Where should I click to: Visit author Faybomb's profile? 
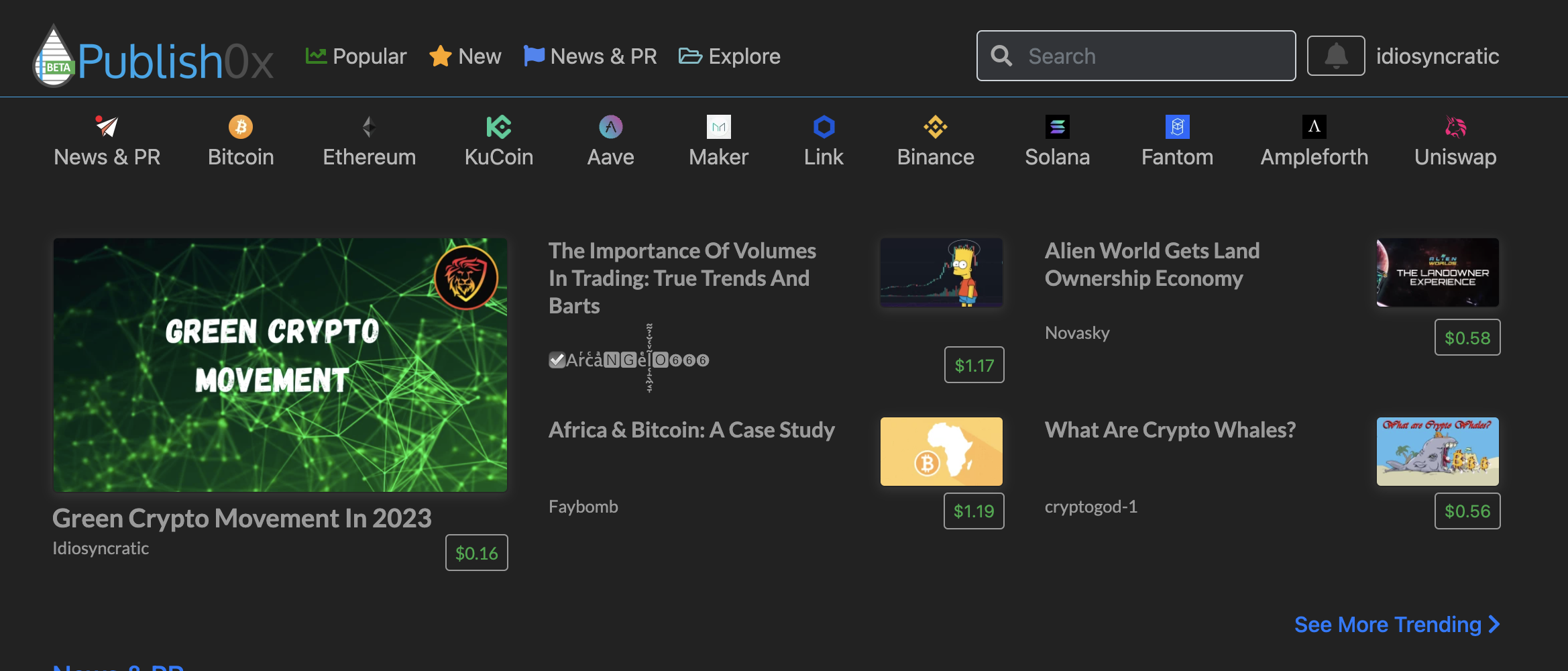pos(583,507)
